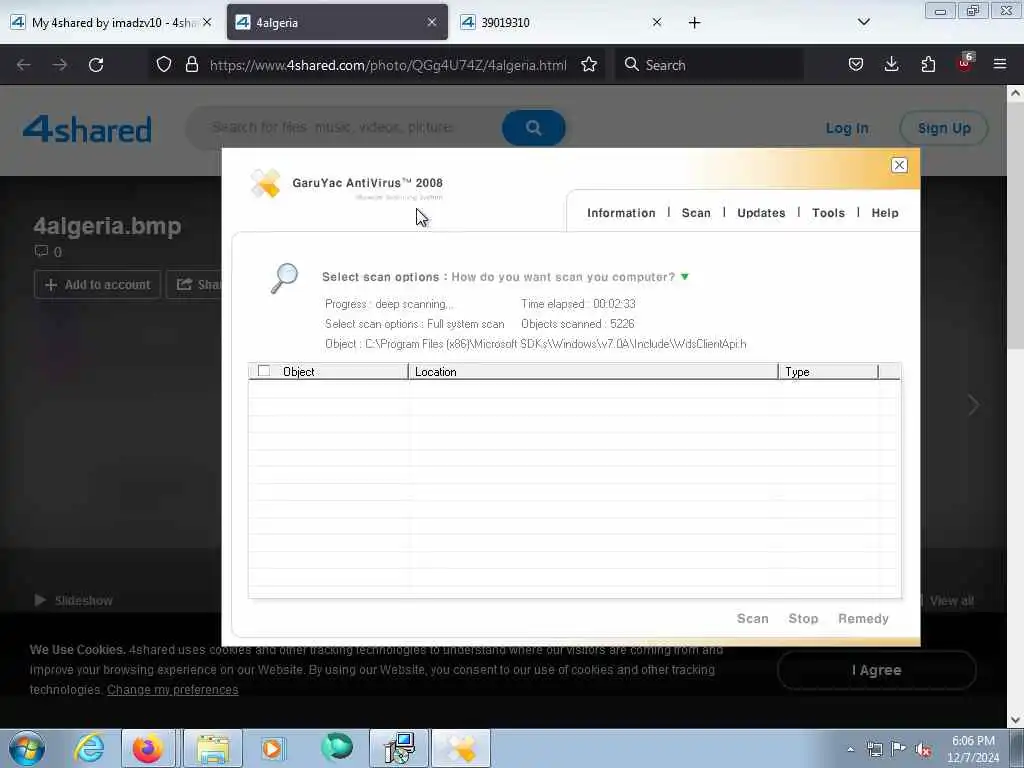
Task: Open the list all tabs dropdown
Action: pos(863,22)
